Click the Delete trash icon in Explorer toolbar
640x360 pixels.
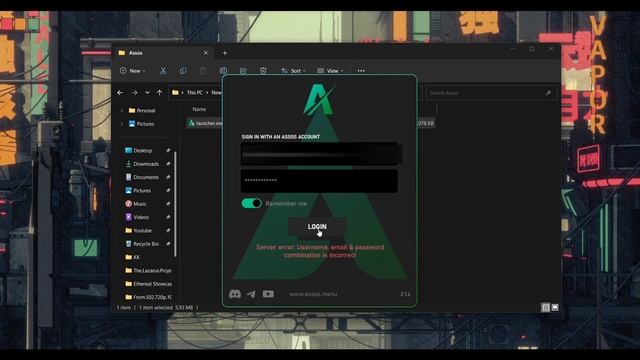click(x=263, y=71)
